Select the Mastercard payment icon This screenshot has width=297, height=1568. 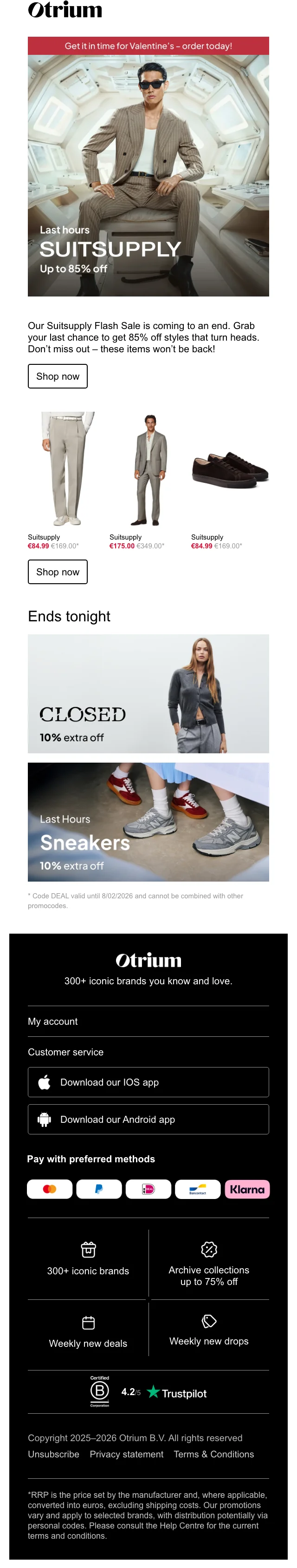click(x=50, y=1189)
